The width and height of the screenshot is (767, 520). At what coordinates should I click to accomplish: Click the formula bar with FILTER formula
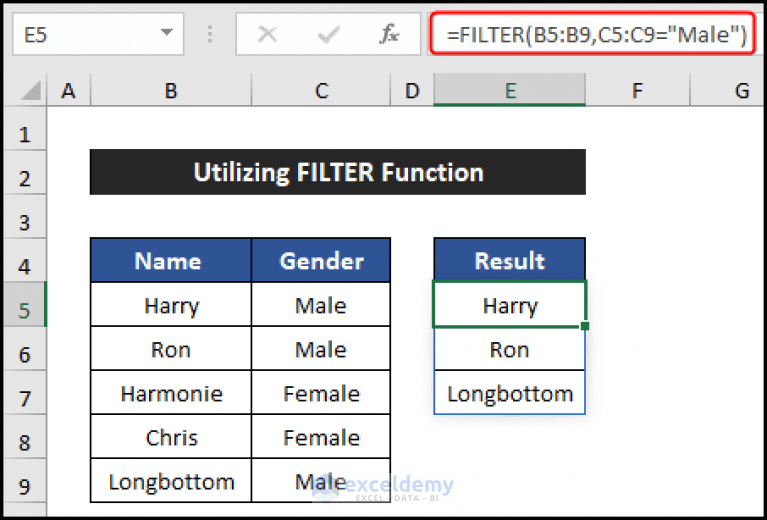tap(592, 34)
